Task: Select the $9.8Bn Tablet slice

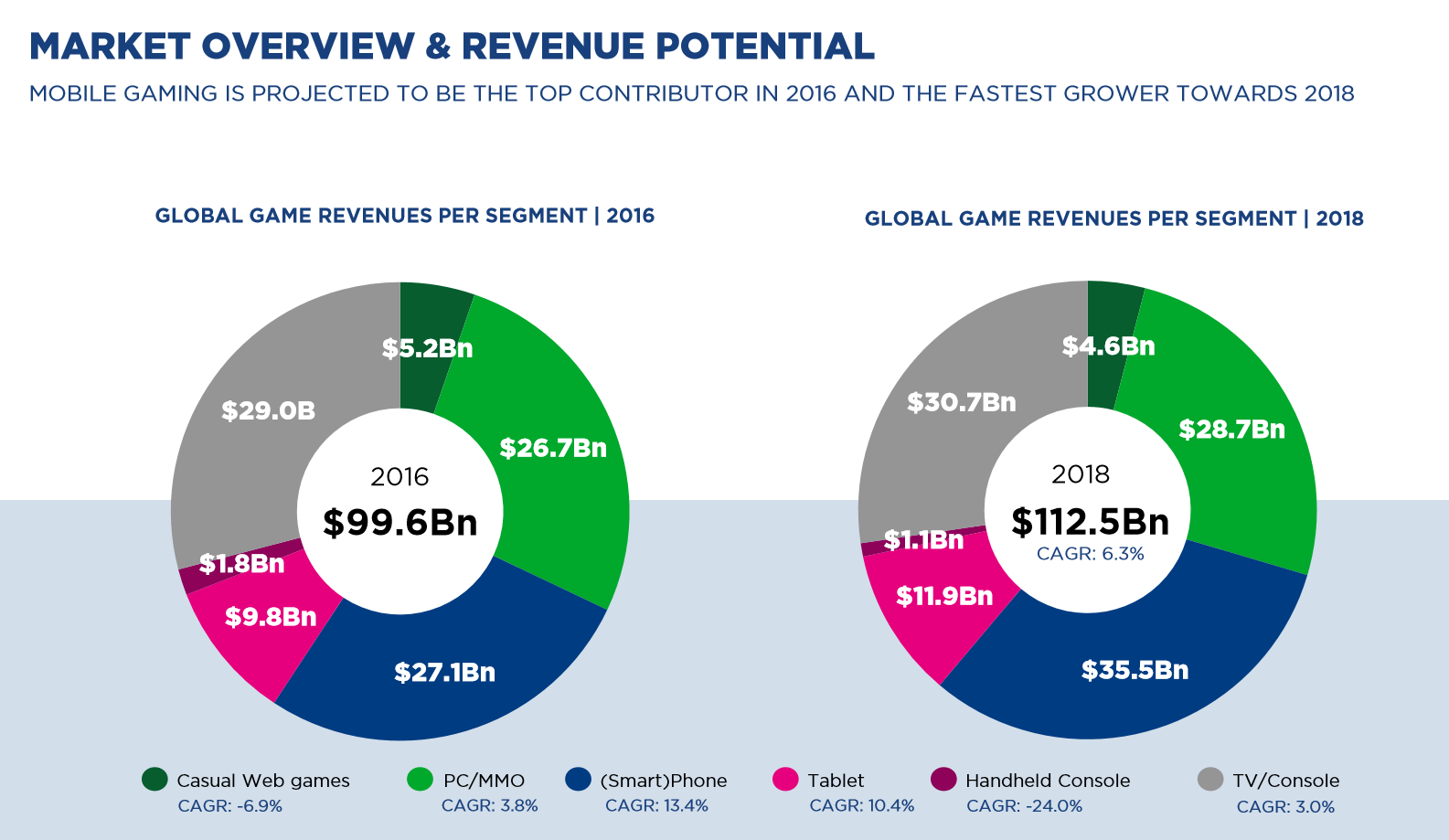Action: pos(271,617)
